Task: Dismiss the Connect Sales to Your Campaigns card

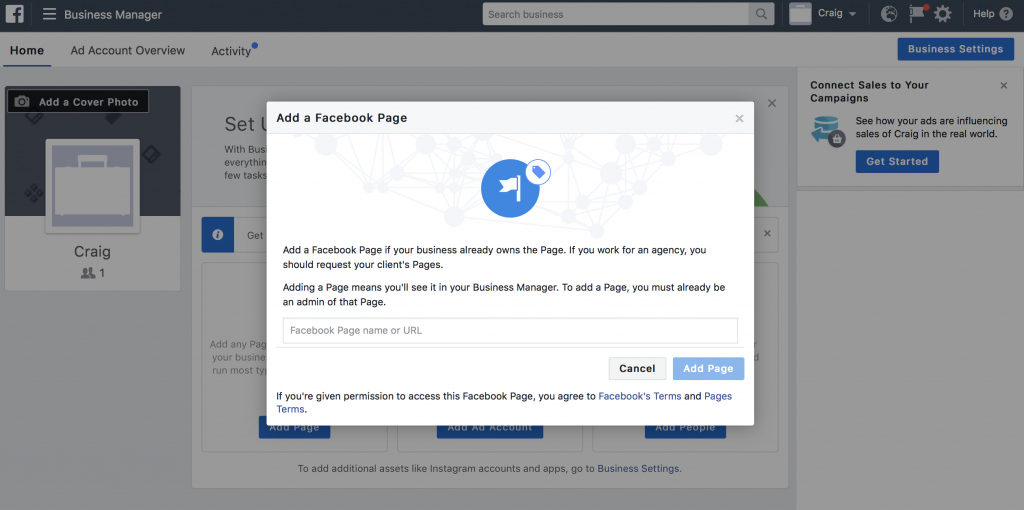Action: coord(1004,85)
